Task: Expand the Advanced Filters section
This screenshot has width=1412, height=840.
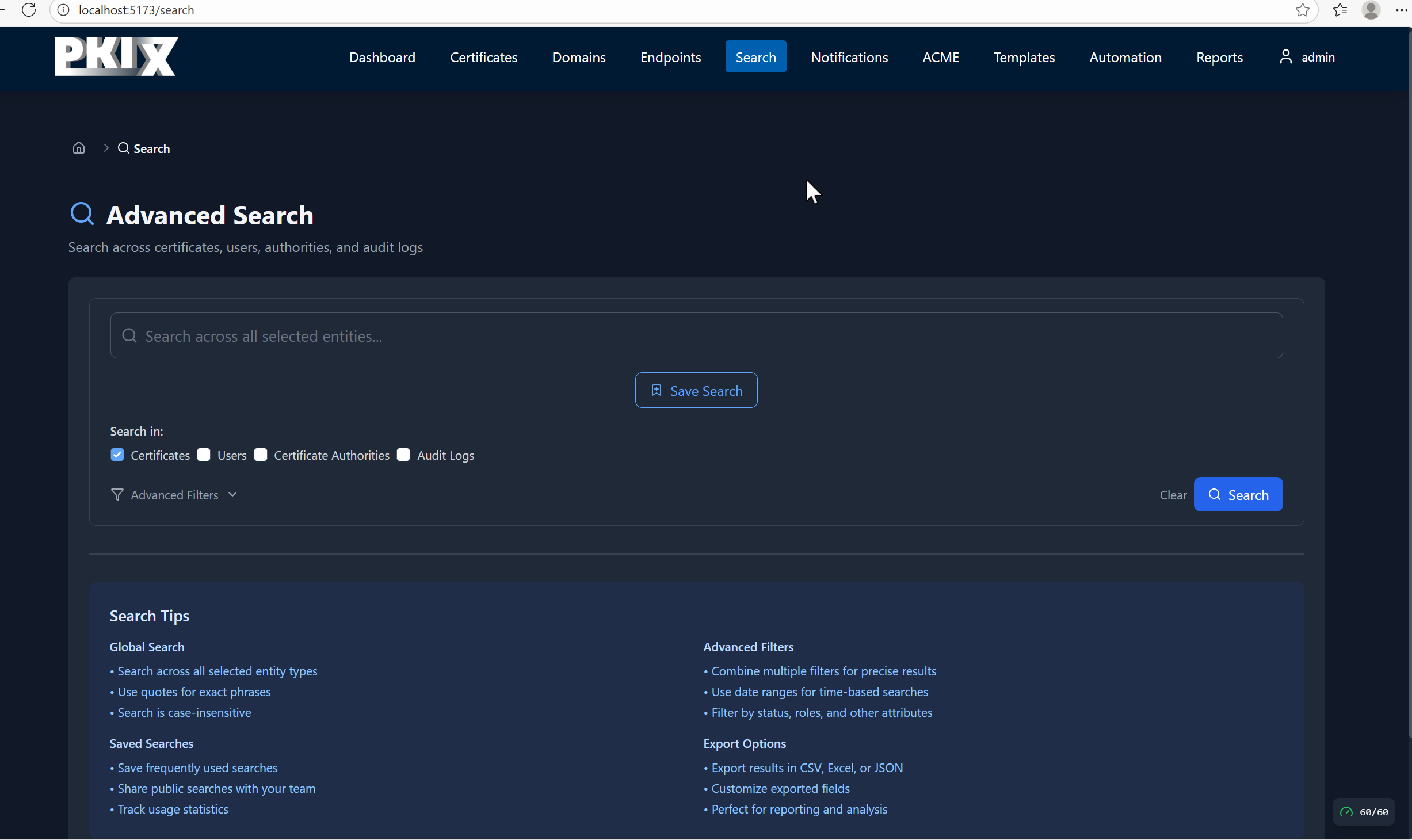Action: tap(174, 495)
